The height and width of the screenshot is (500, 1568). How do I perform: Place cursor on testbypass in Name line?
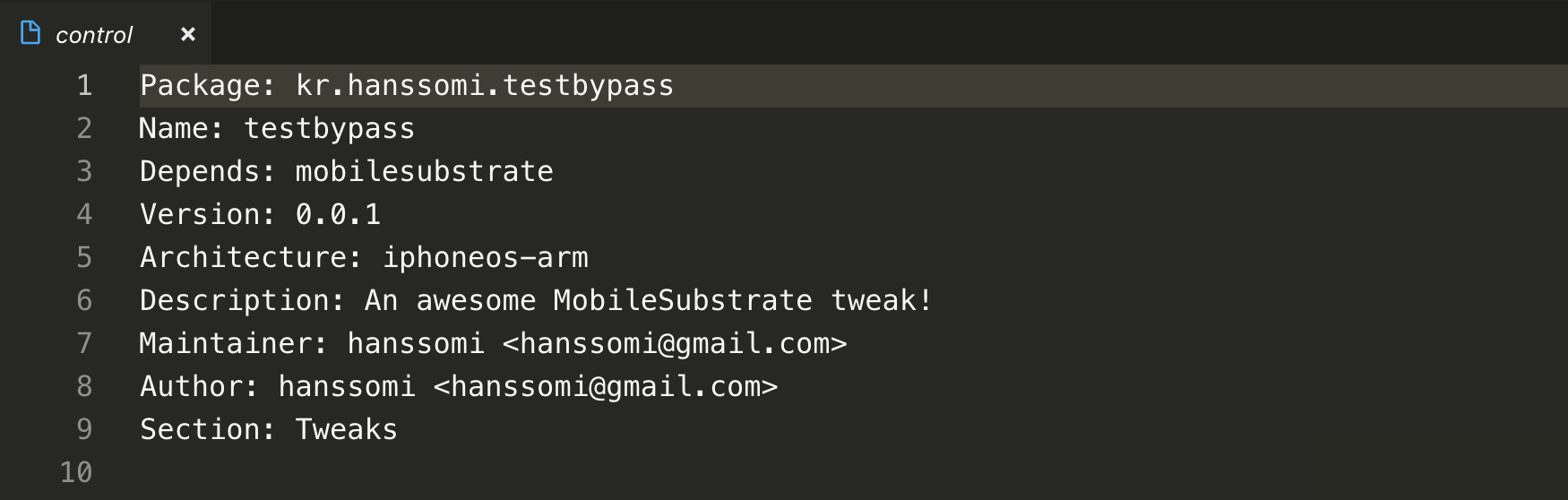[330, 130]
